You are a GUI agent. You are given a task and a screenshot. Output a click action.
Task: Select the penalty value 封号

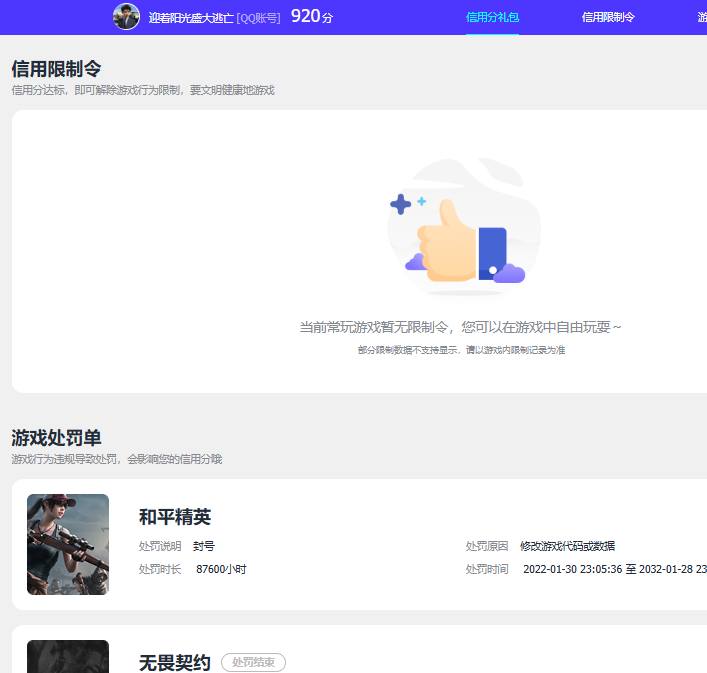[x=204, y=546]
